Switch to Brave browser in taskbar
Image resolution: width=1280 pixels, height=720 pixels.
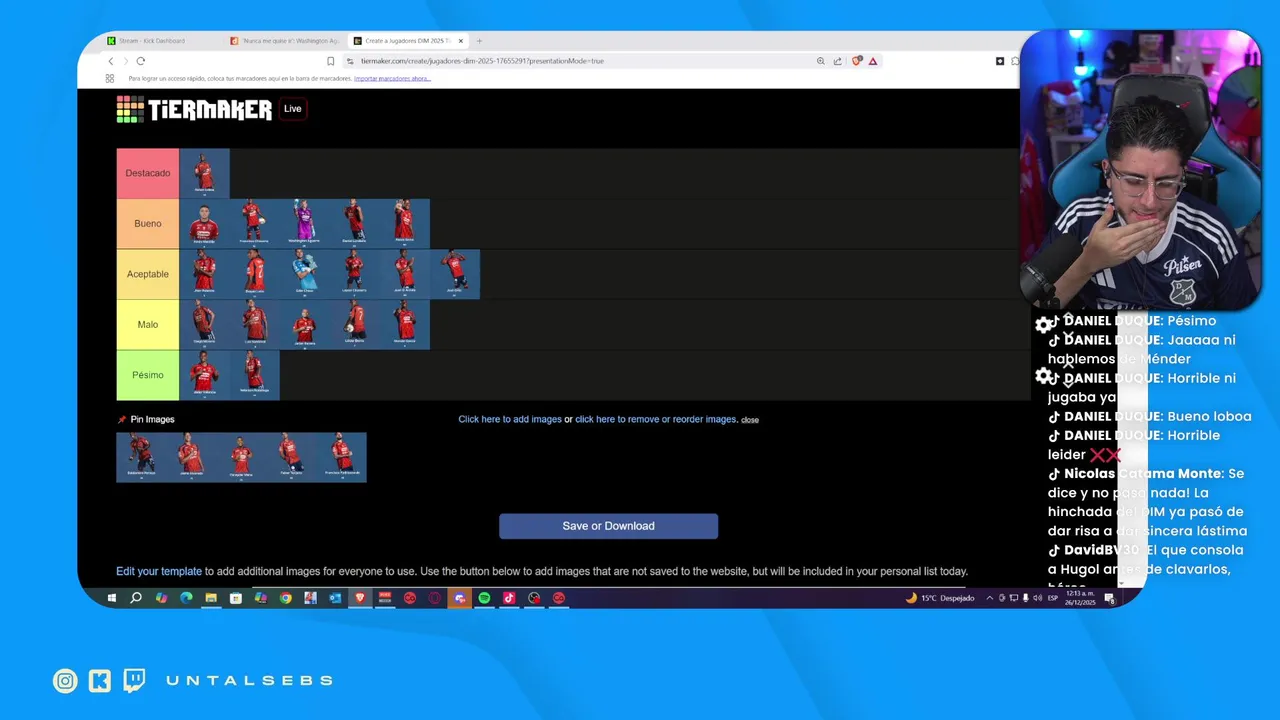(360, 598)
